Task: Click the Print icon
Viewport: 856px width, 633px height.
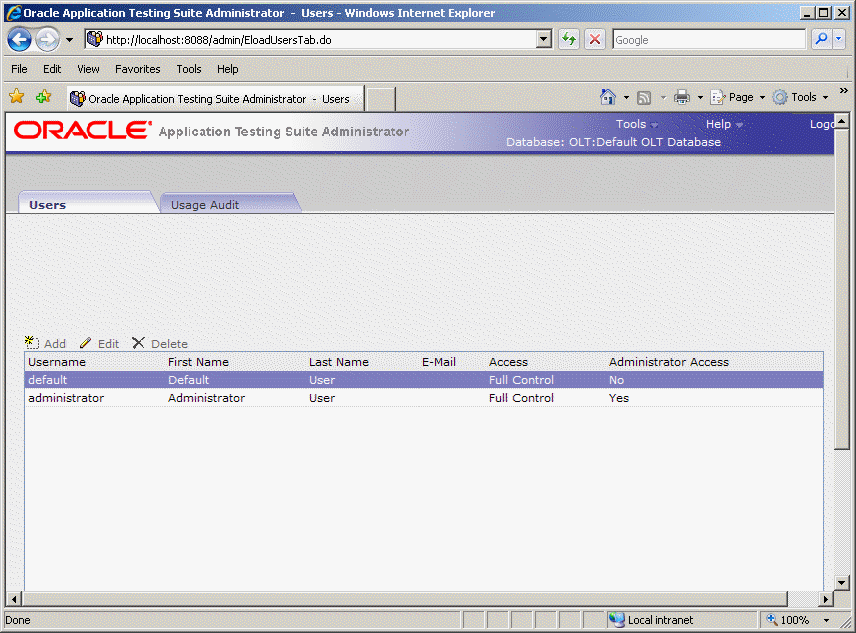Action: pos(682,97)
